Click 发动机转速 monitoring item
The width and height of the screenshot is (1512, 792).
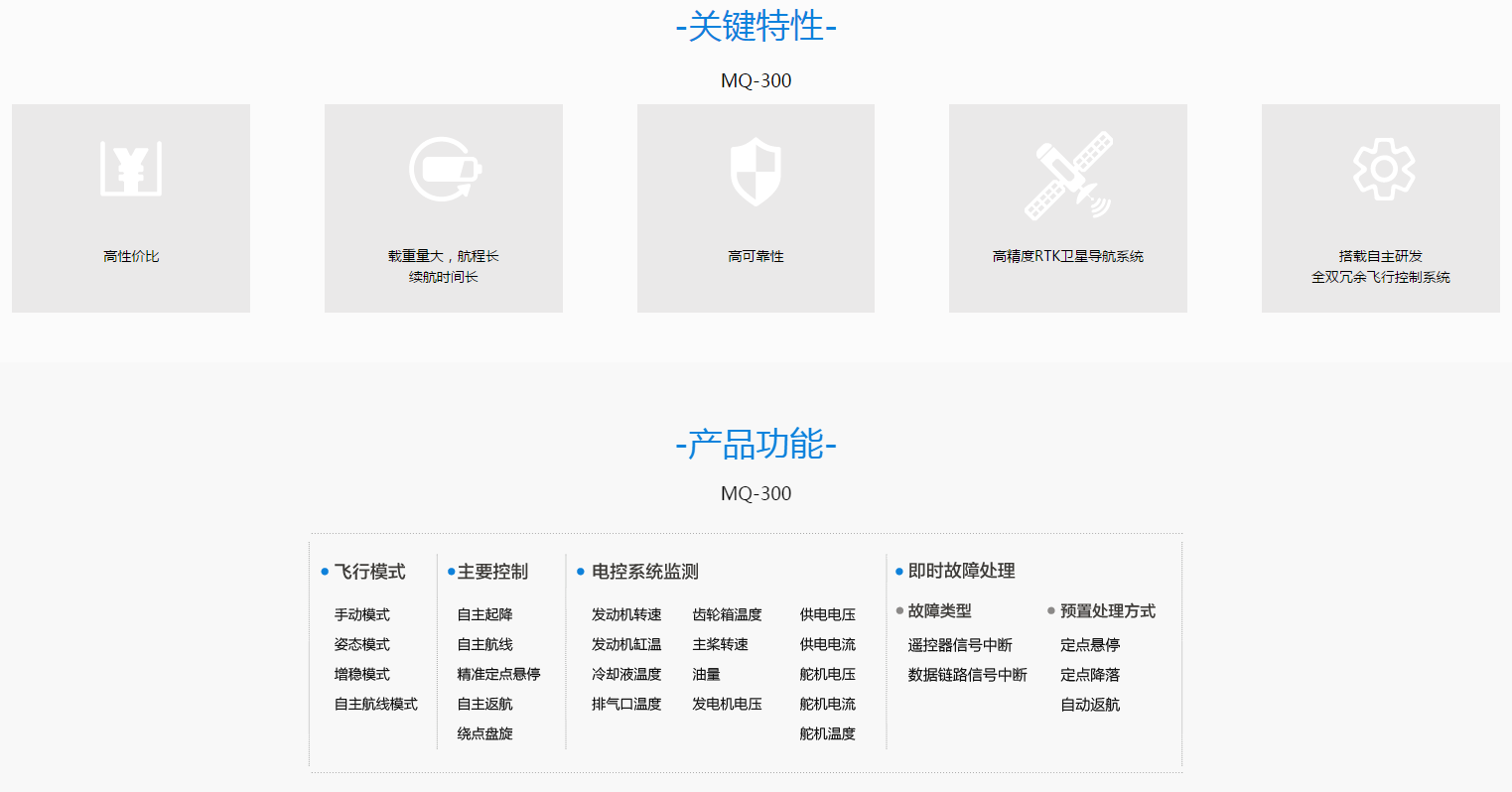(626, 615)
